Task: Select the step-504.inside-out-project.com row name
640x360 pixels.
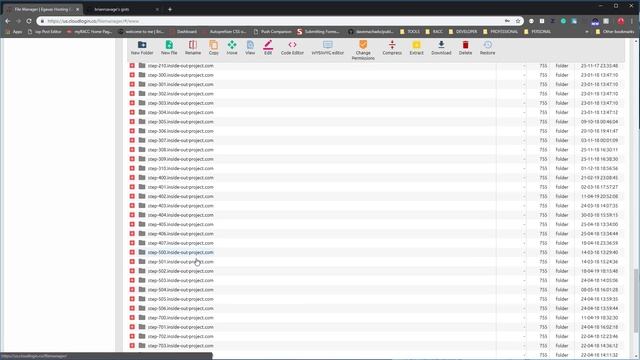Action: (180, 289)
